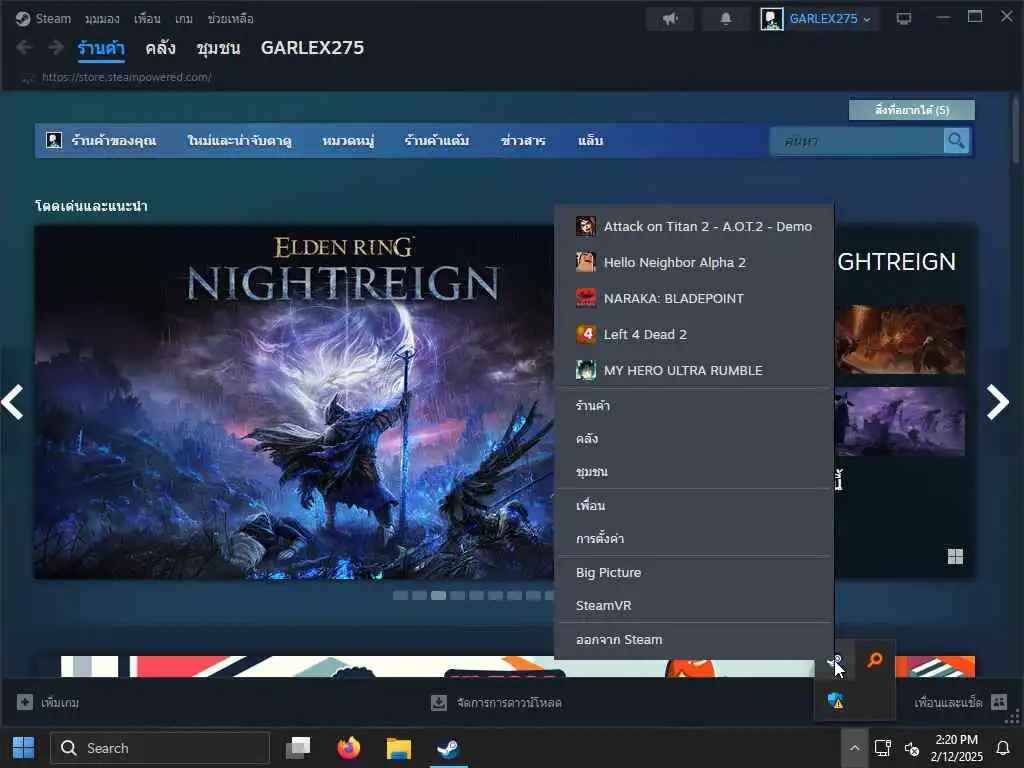
Task: Collapse the hidden tray icons chevron
Action: tap(854, 748)
